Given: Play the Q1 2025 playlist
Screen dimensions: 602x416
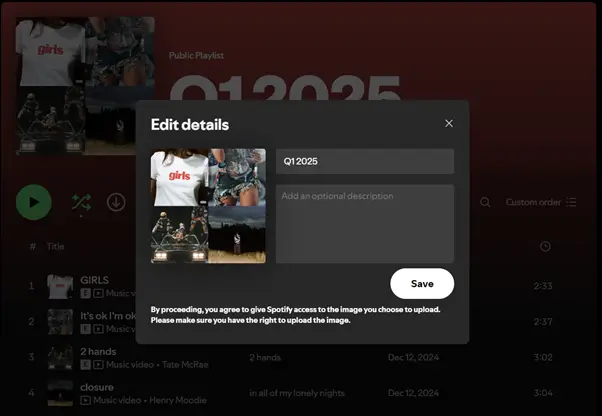Looking at the screenshot, I should [34, 202].
